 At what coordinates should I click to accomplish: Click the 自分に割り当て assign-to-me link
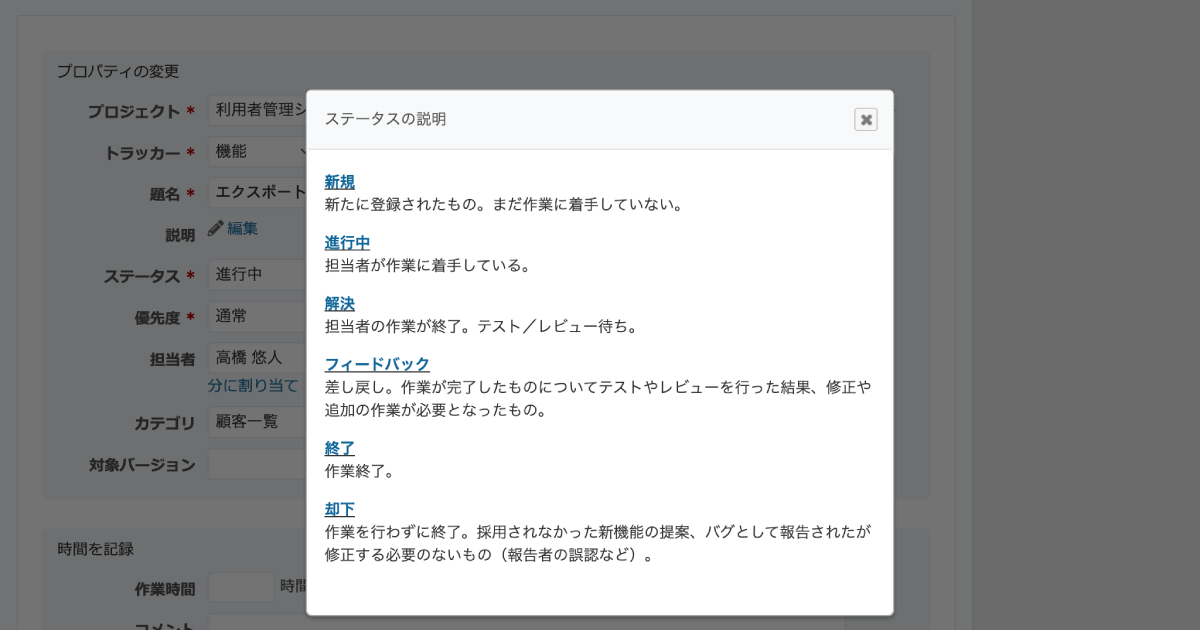coord(252,385)
